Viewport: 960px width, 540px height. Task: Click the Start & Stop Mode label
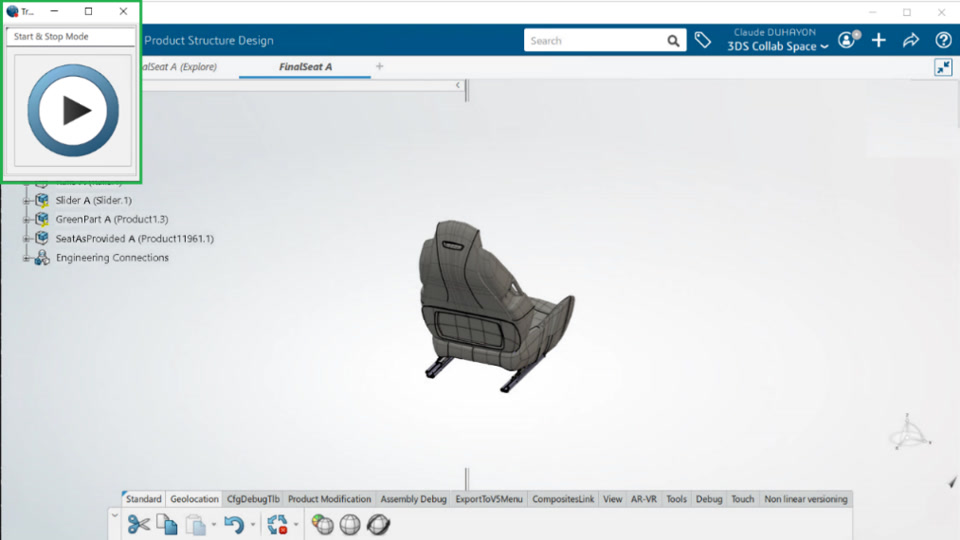(51, 37)
